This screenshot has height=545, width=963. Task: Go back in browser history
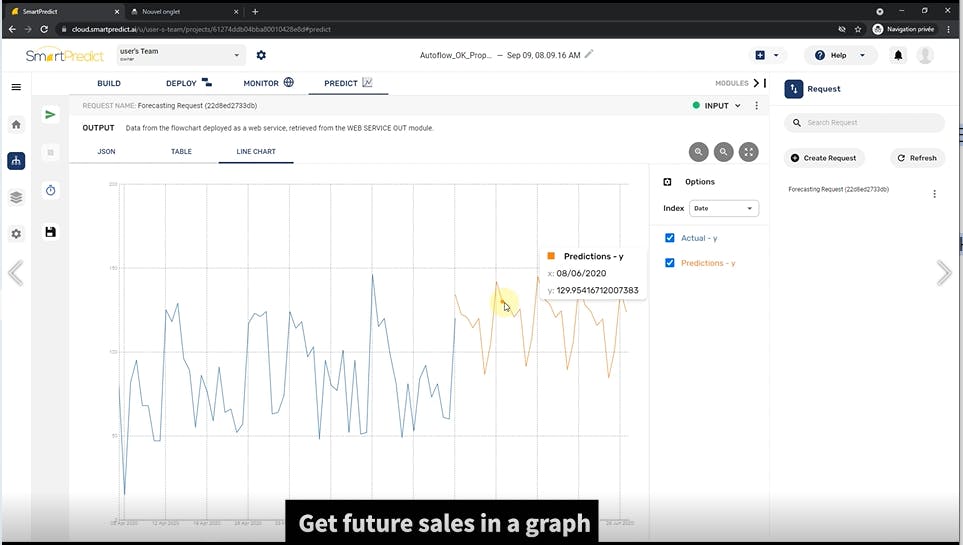[x=12, y=29]
